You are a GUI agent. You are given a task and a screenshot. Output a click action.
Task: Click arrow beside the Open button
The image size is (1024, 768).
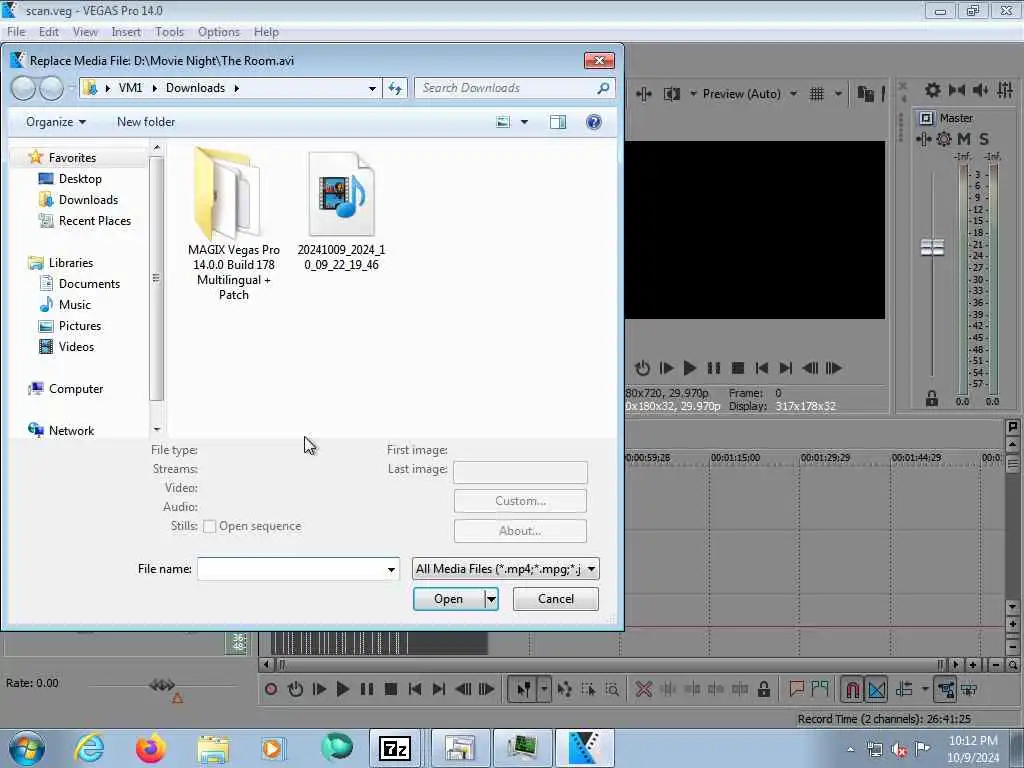coord(491,599)
